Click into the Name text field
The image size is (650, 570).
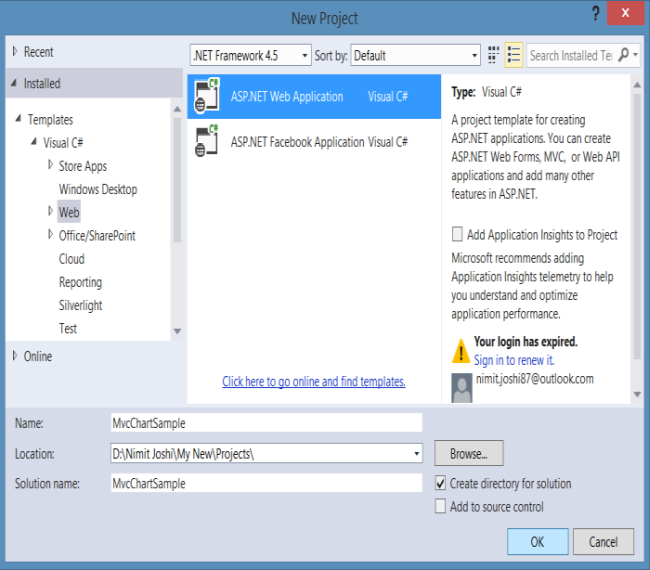point(267,423)
